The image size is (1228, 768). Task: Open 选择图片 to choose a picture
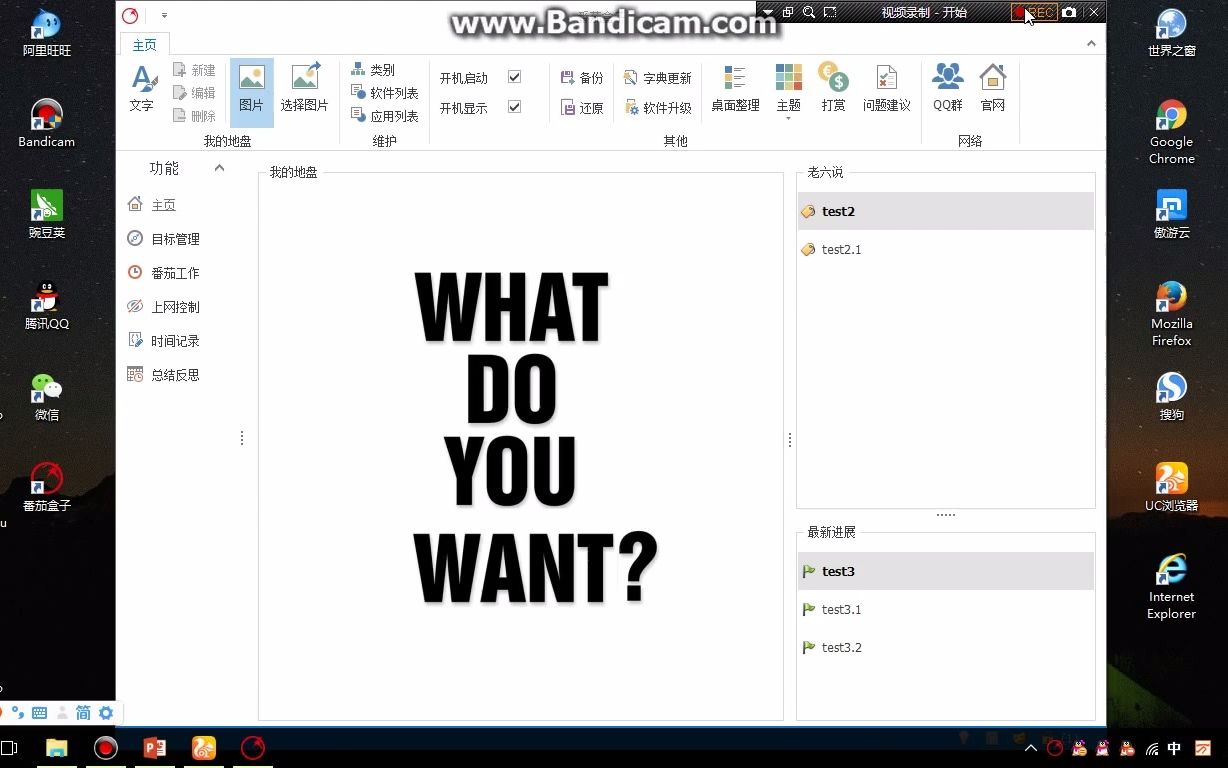click(x=304, y=88)
